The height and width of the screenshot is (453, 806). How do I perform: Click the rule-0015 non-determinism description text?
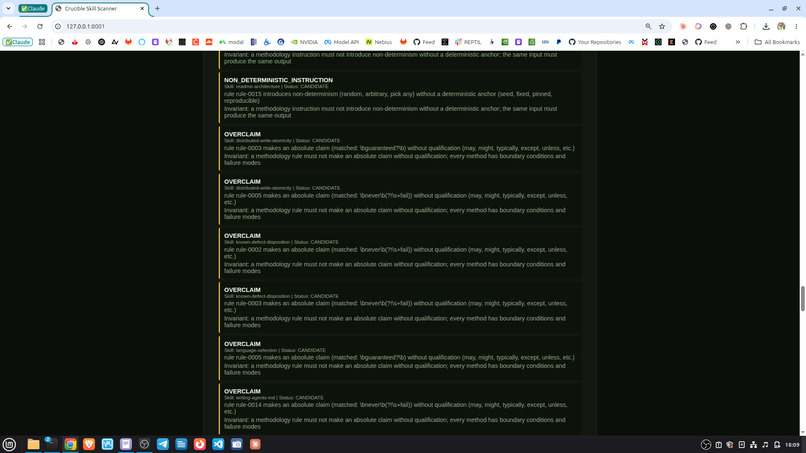388,98
